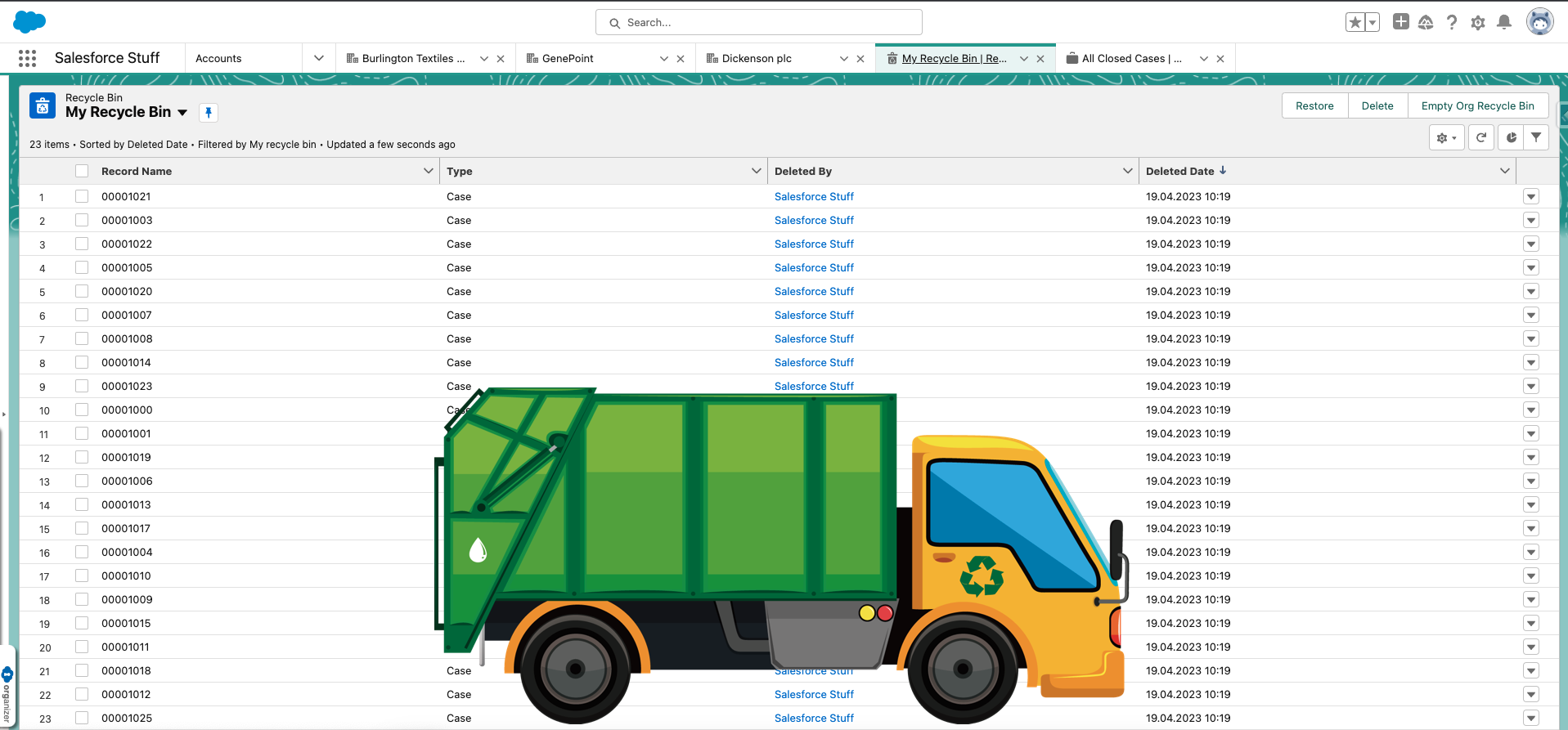
Task: Check the box for record 00001003
Action: pyautogui.click(x=82, y=220)
